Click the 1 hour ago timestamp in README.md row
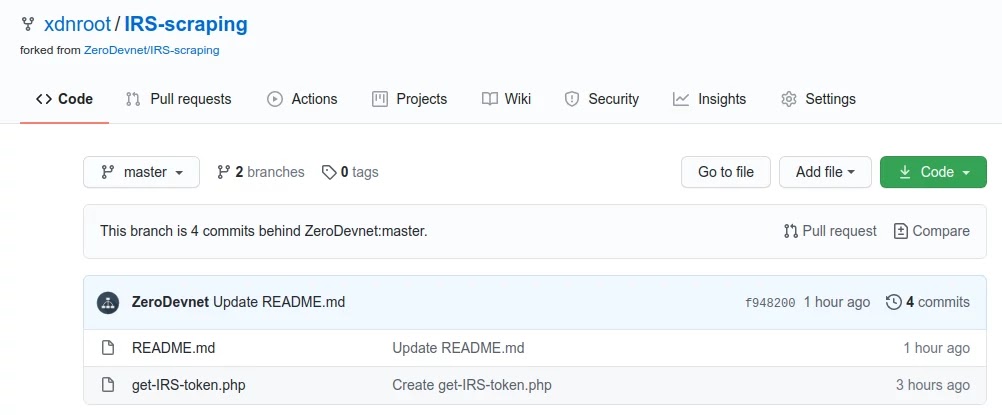The image size is (1002, 415). (x=936, y=348)
